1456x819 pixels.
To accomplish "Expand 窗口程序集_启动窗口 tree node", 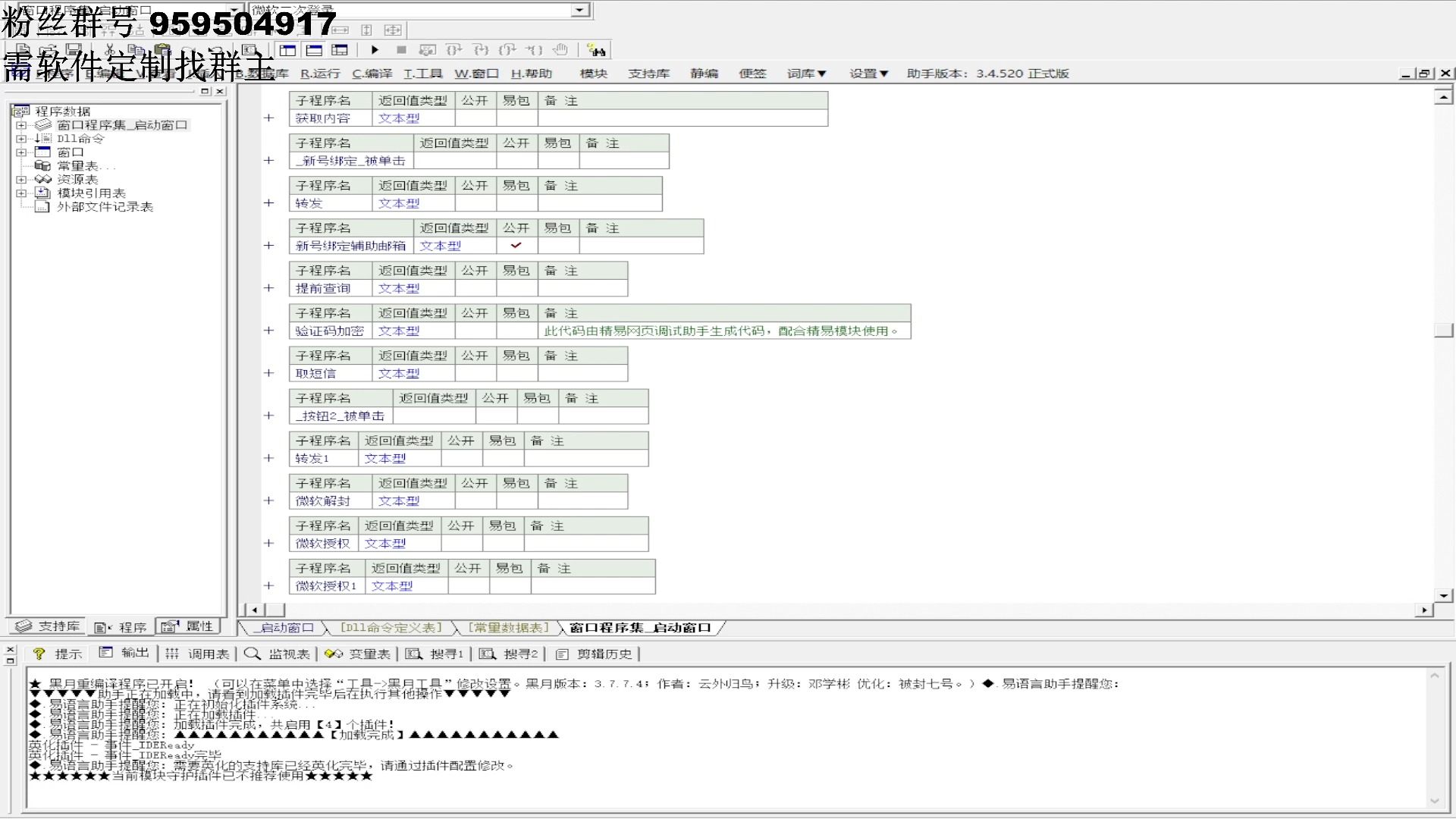I will [x=21, y=125].
